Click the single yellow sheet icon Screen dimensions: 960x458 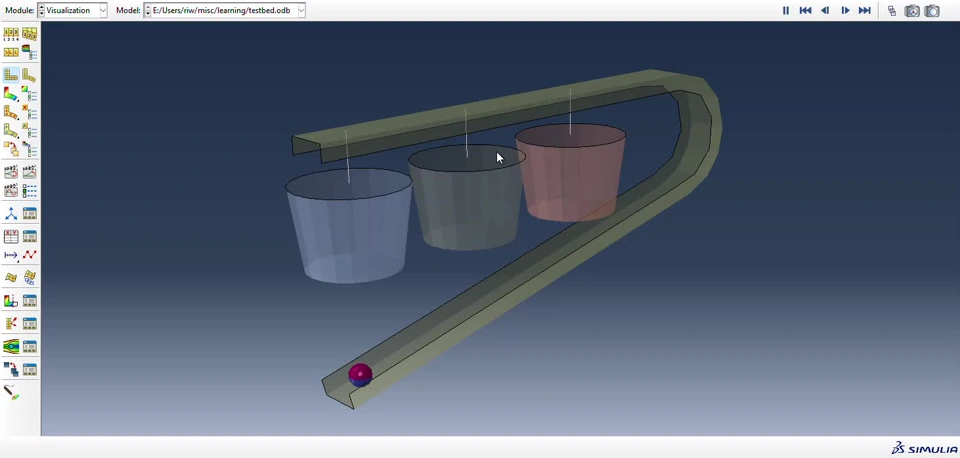(11, 277)
